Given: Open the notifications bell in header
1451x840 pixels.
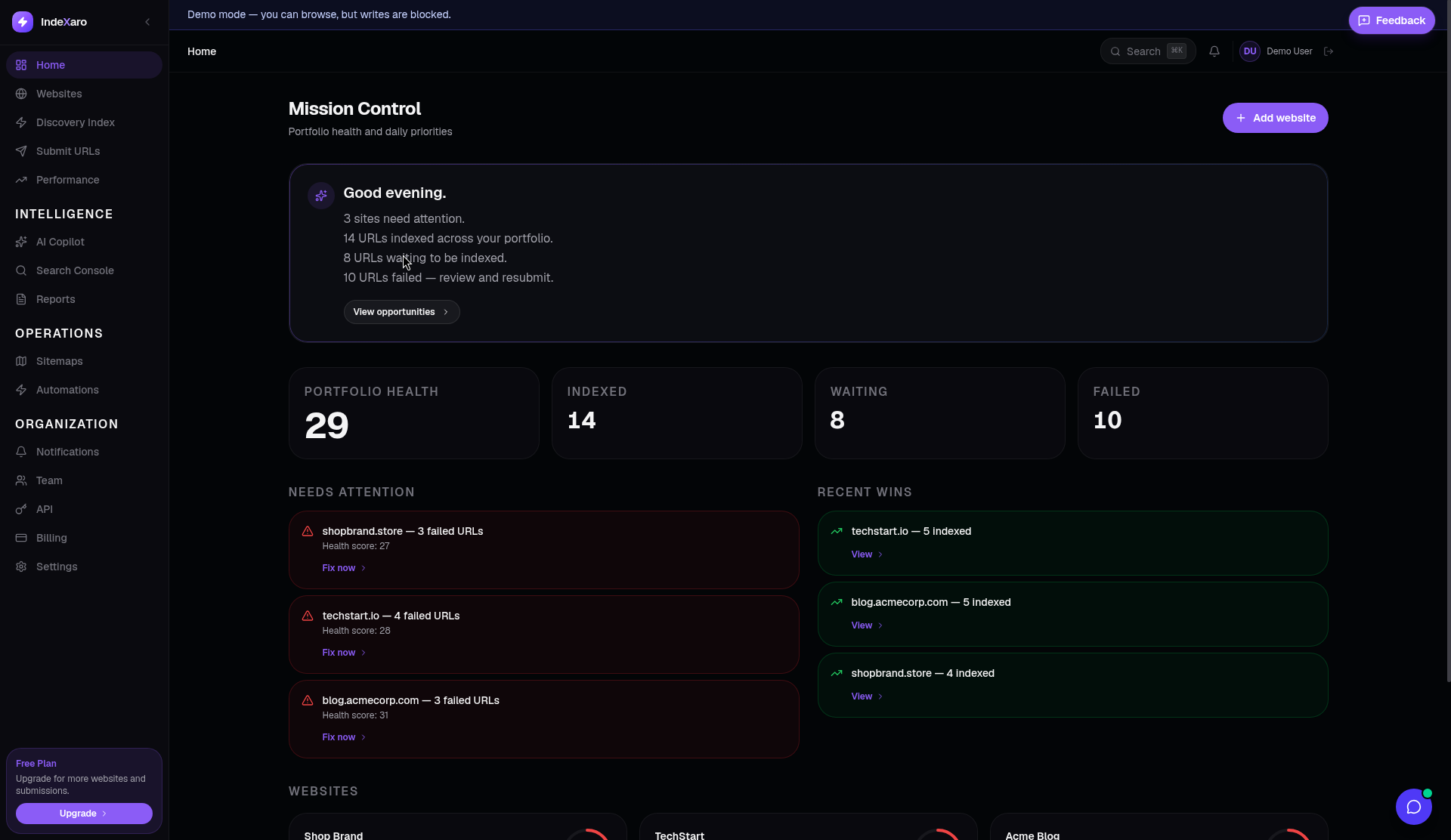Looking at the screenshot, I should coord(1214,51).
